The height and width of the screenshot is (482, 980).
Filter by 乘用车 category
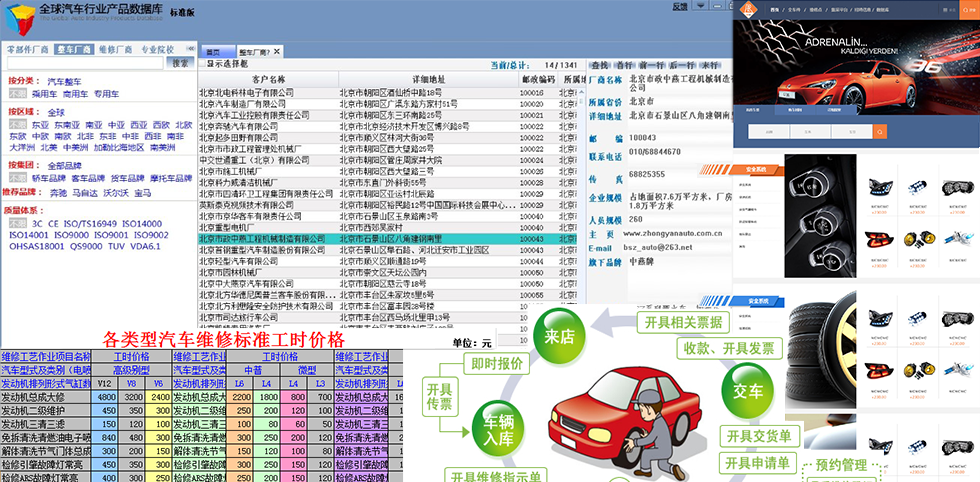click(44, 94)
